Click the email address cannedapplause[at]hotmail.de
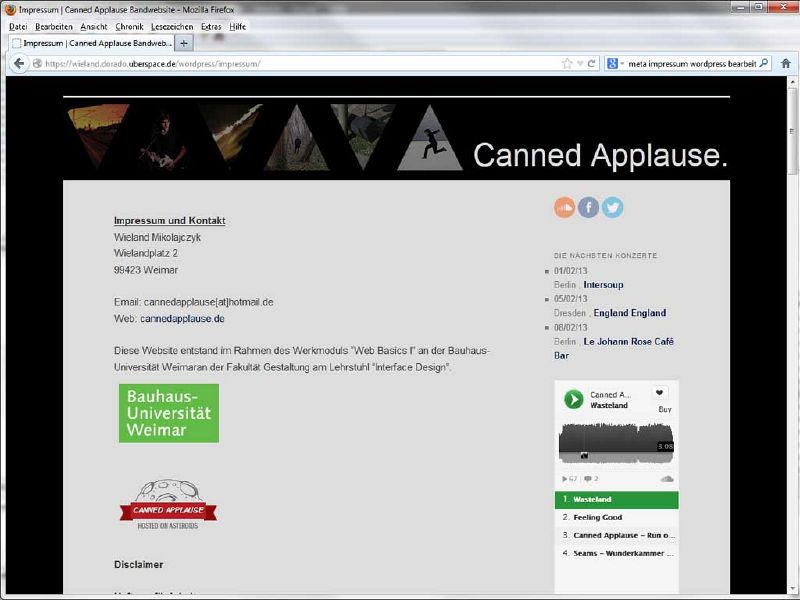Viewport: 800px width, 600px height. pos(209,302)
